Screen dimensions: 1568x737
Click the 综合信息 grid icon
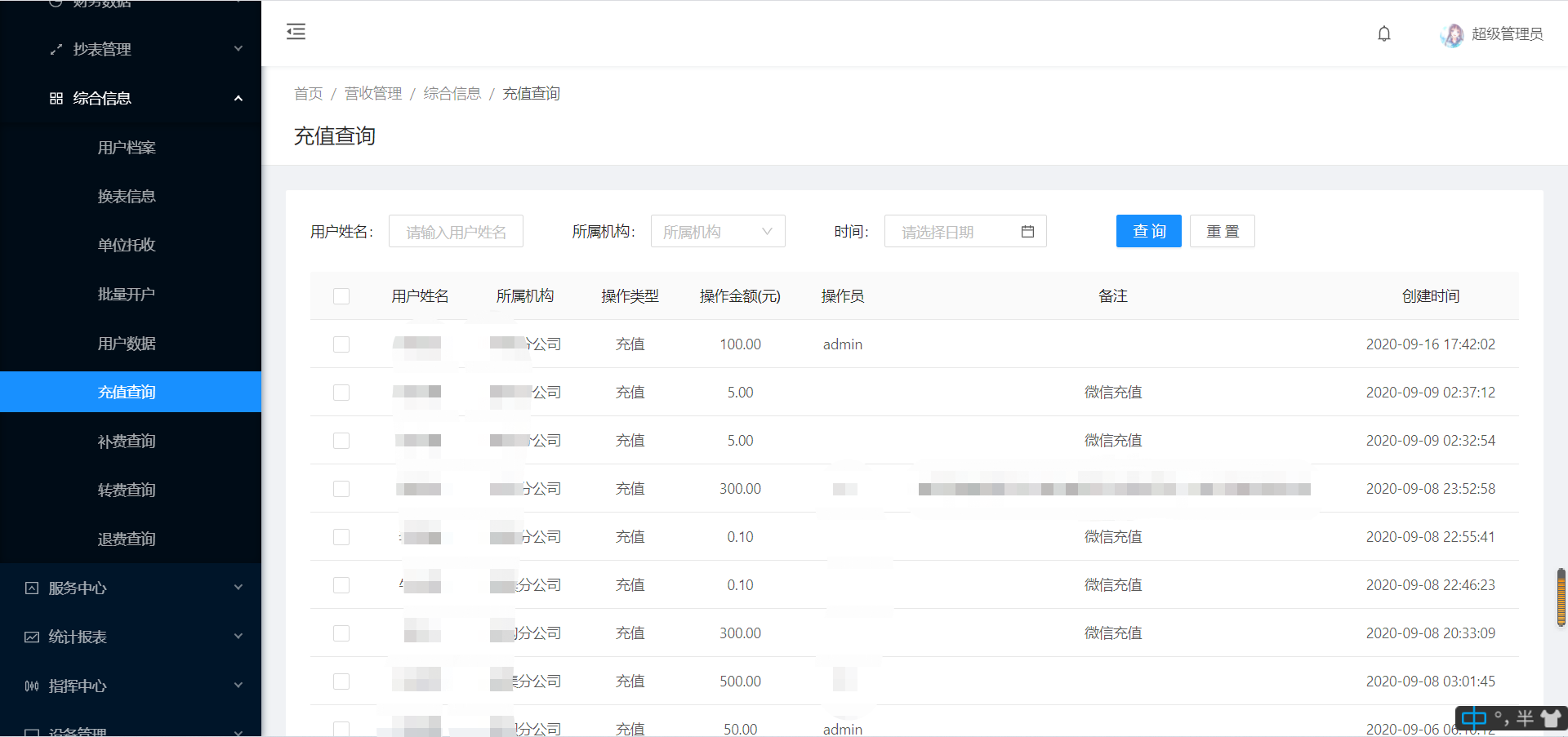click(56, 99)
